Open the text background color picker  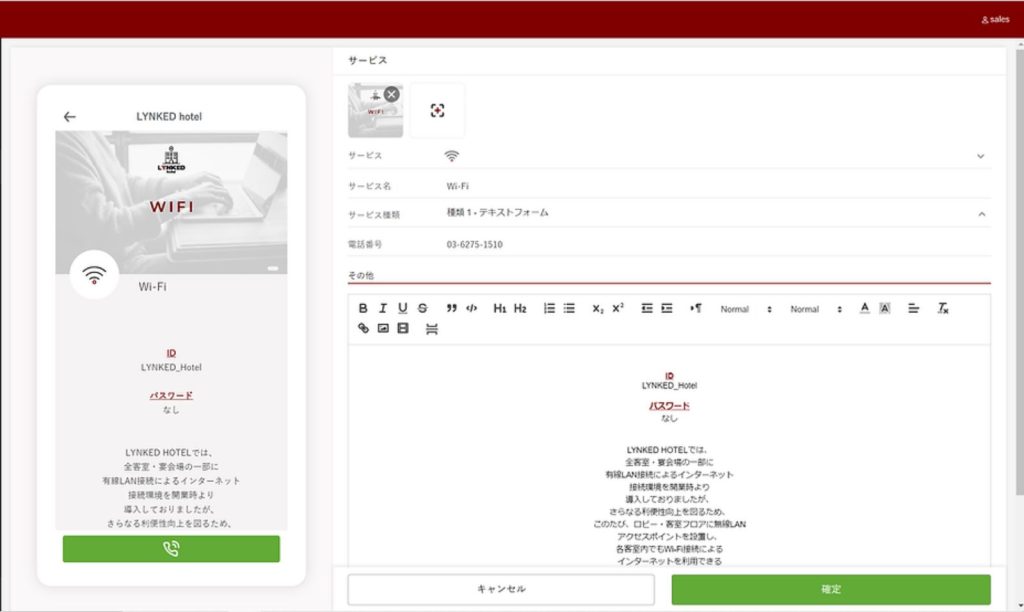click(x=885, y=308)
